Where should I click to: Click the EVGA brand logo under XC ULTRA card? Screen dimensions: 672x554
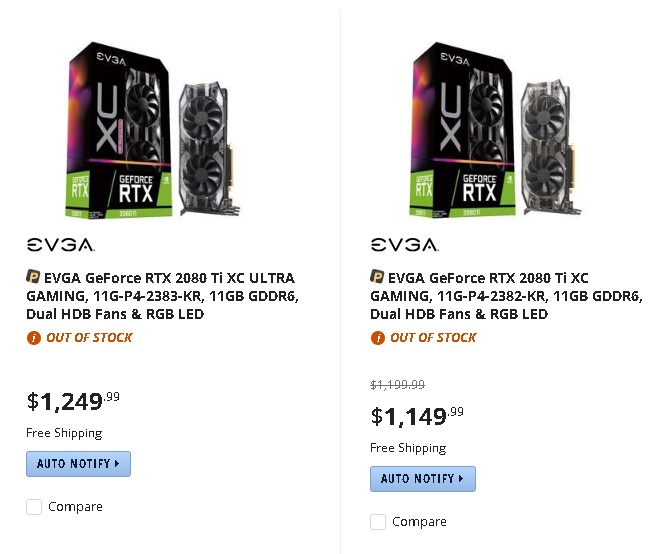pyautogui.click(x=60, y=245)
